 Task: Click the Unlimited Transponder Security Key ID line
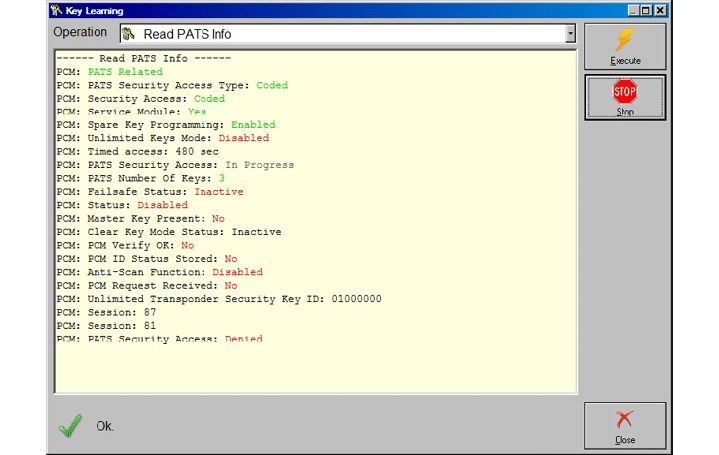[220, 298]
